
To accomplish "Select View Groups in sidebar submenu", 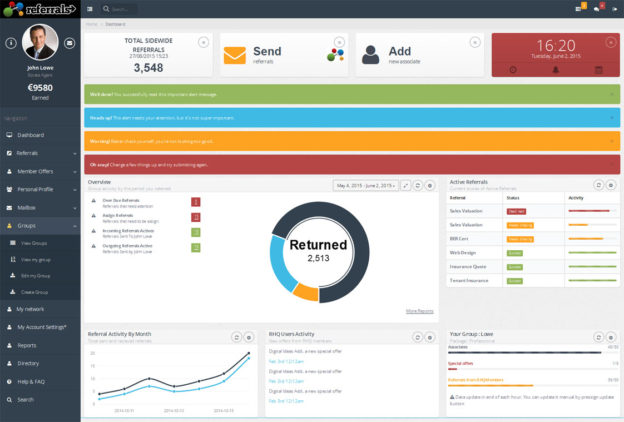I will tap(34, 243).
